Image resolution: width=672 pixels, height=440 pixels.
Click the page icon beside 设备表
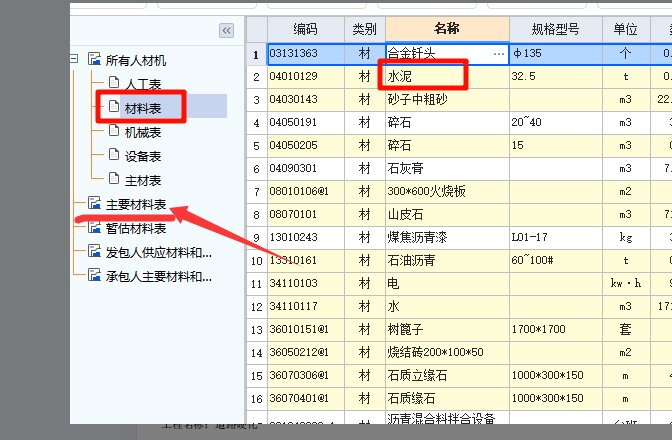pyautogui.click(x=114, y=154)
